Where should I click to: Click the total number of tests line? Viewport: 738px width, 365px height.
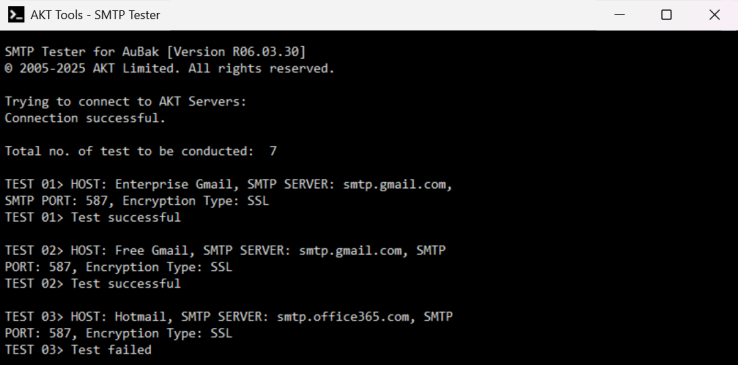pyautogui.click(x=141, y=151)
